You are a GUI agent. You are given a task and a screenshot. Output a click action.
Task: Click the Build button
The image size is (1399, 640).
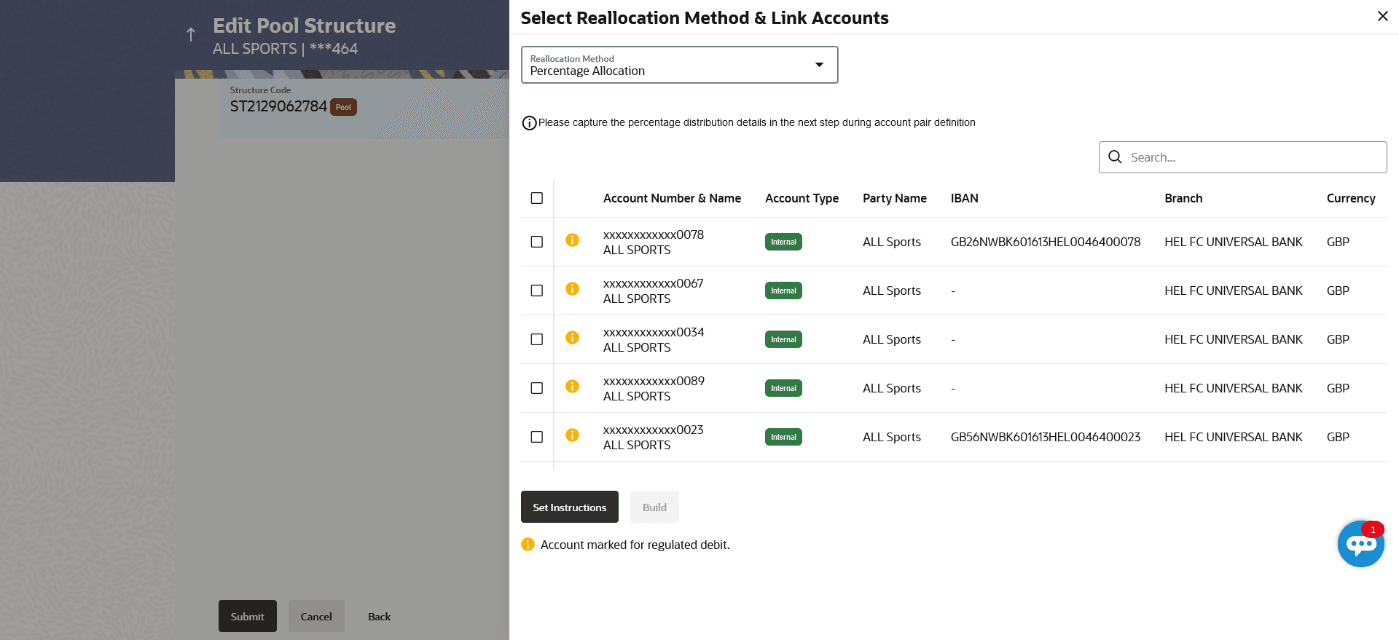[x=654, y=507]
